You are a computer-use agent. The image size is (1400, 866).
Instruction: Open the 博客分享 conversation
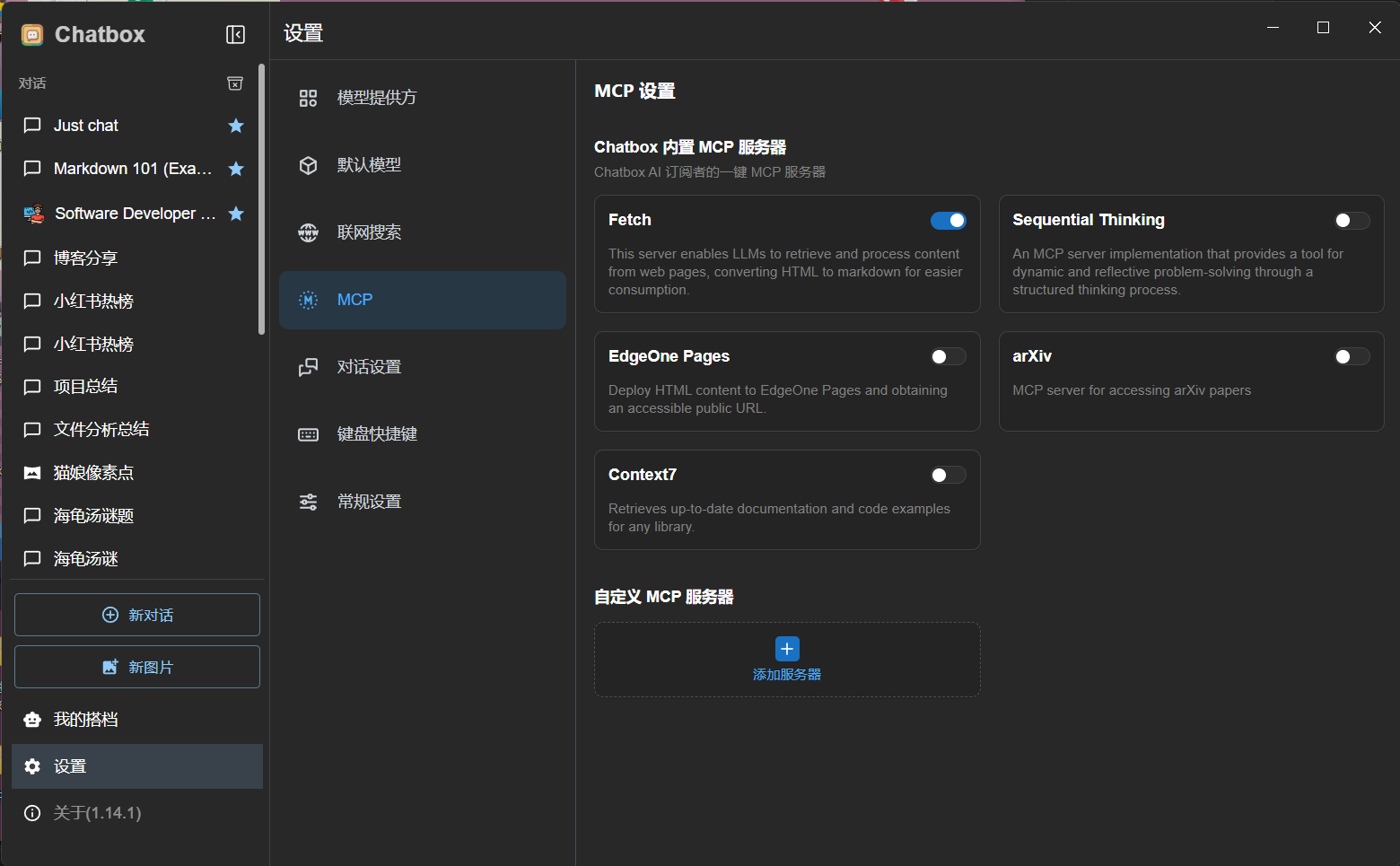point(134,258)
